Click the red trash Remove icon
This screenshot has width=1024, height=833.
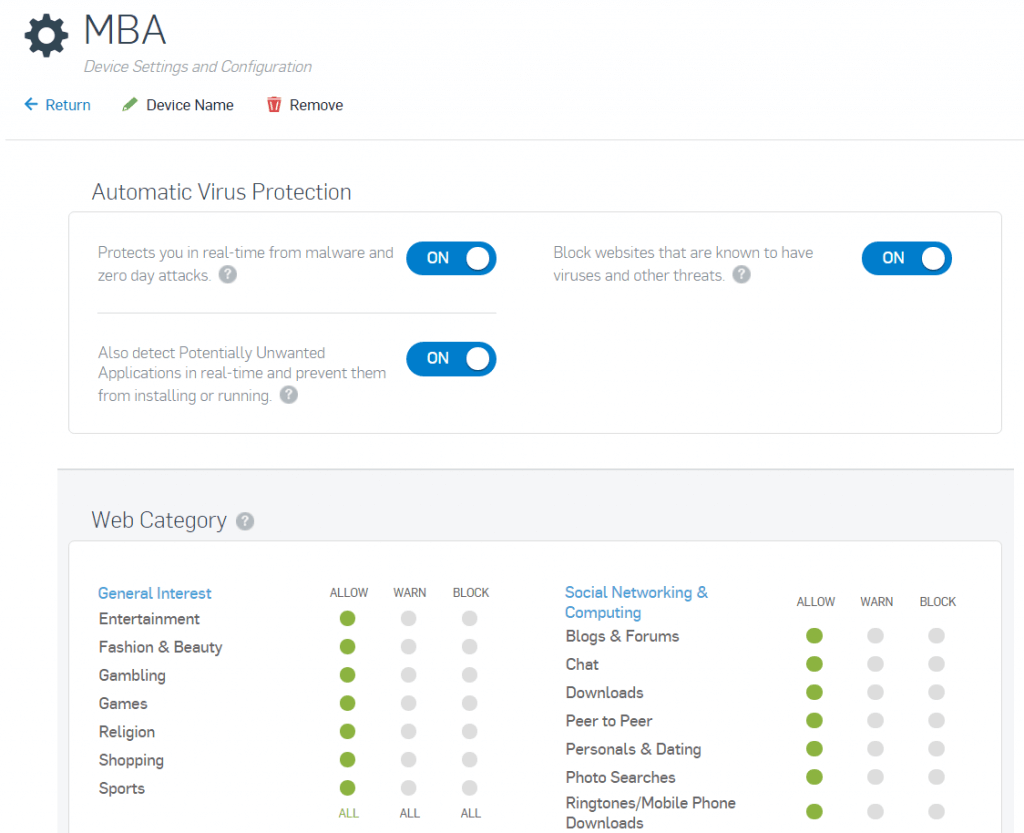tap(274, 105)
